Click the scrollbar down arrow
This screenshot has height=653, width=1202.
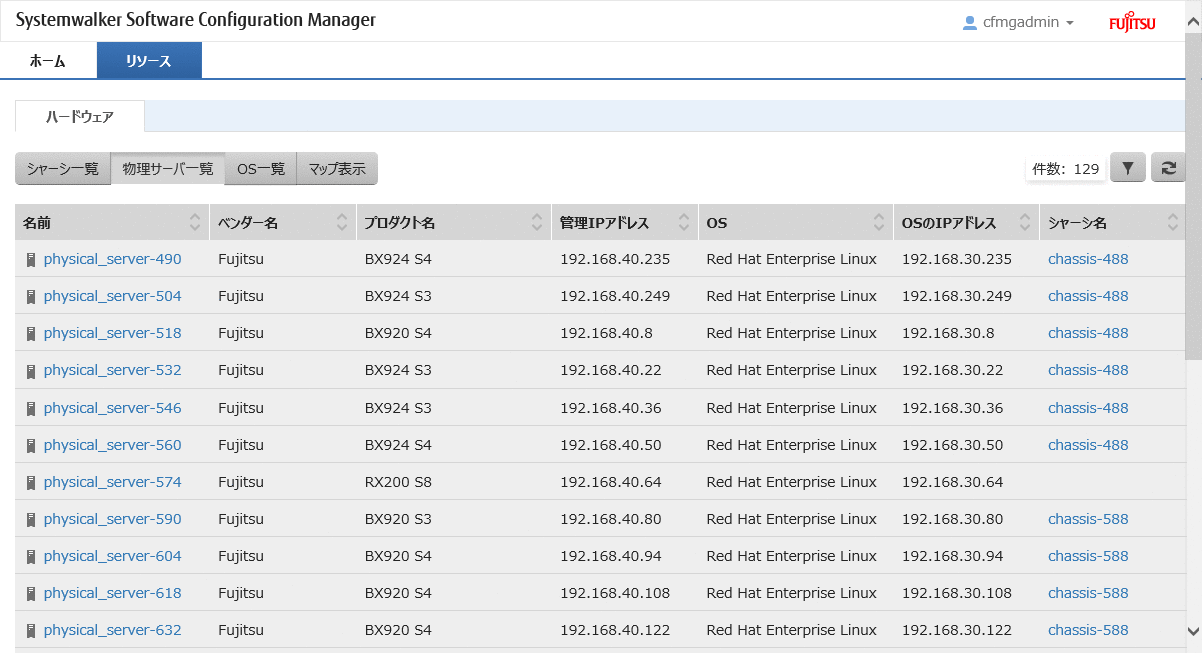pos(1193,631)
